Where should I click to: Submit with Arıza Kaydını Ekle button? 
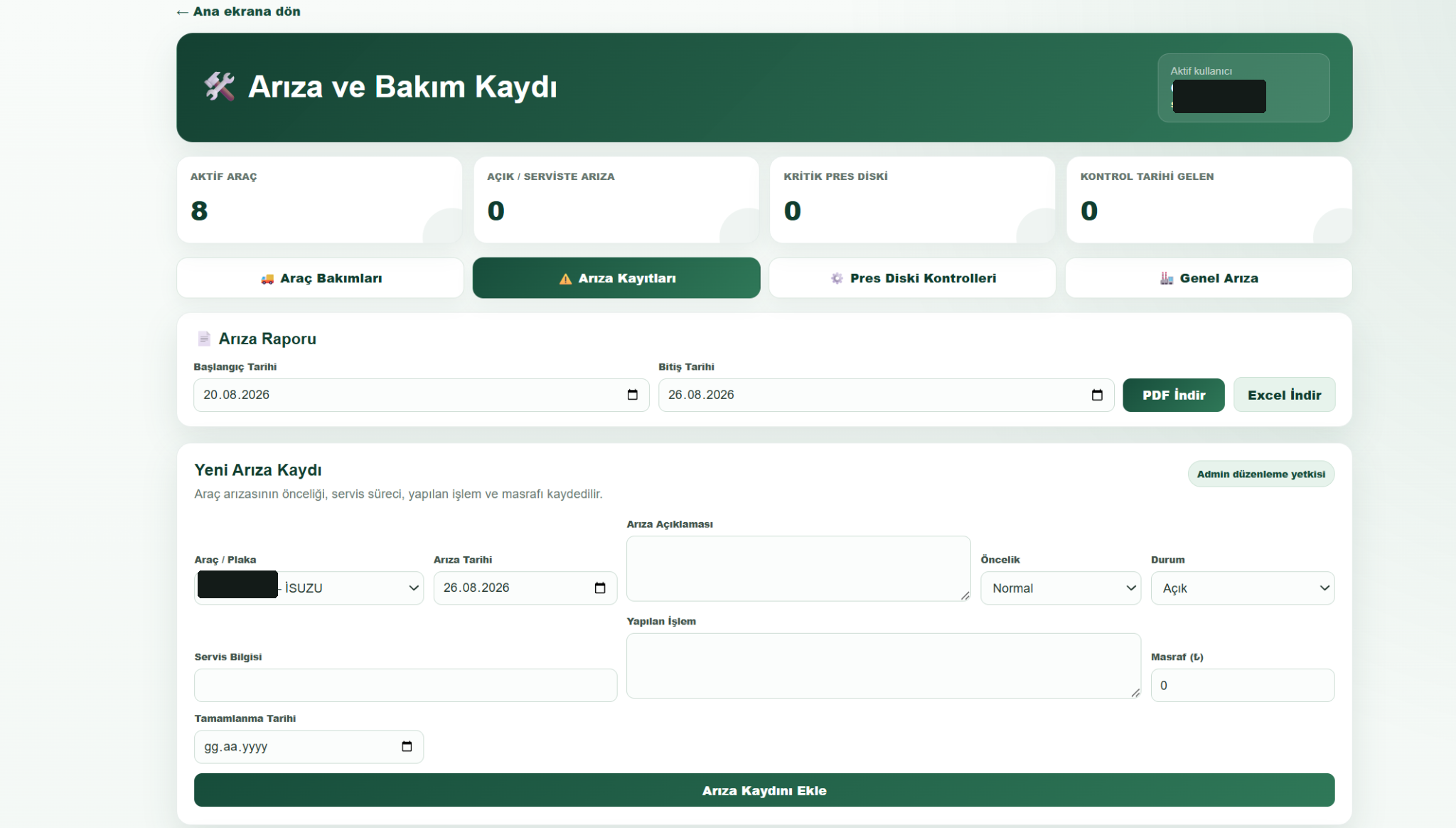pyautogui.click(x=764, y=790)
